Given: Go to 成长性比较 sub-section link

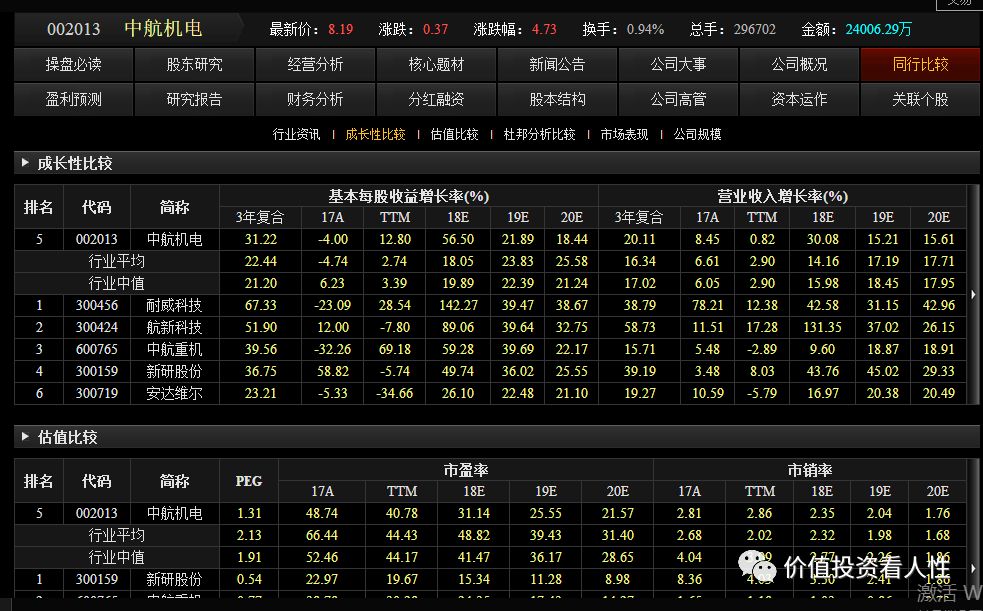Looking at the screenshot, I should coord(375,135).
